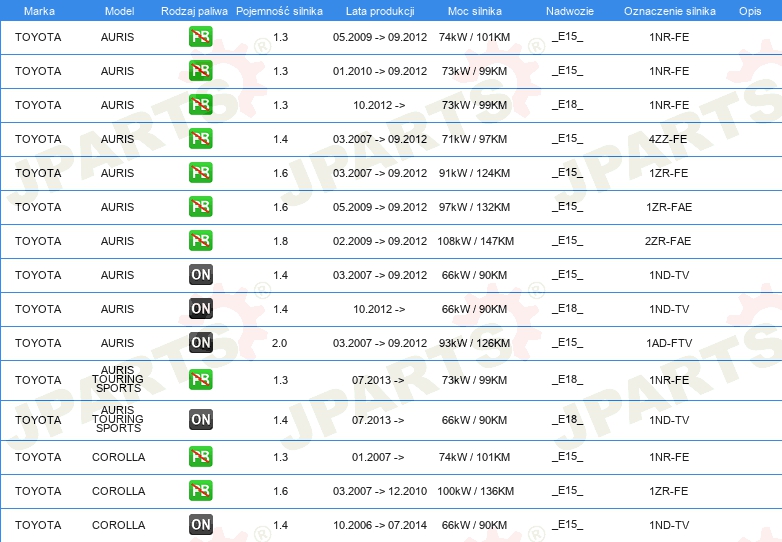Click AURIS TOURING SPORTS model in diesel row
The height and width of the screenshot is (542, 782).
pyautogui.click(x=118, y=419)
